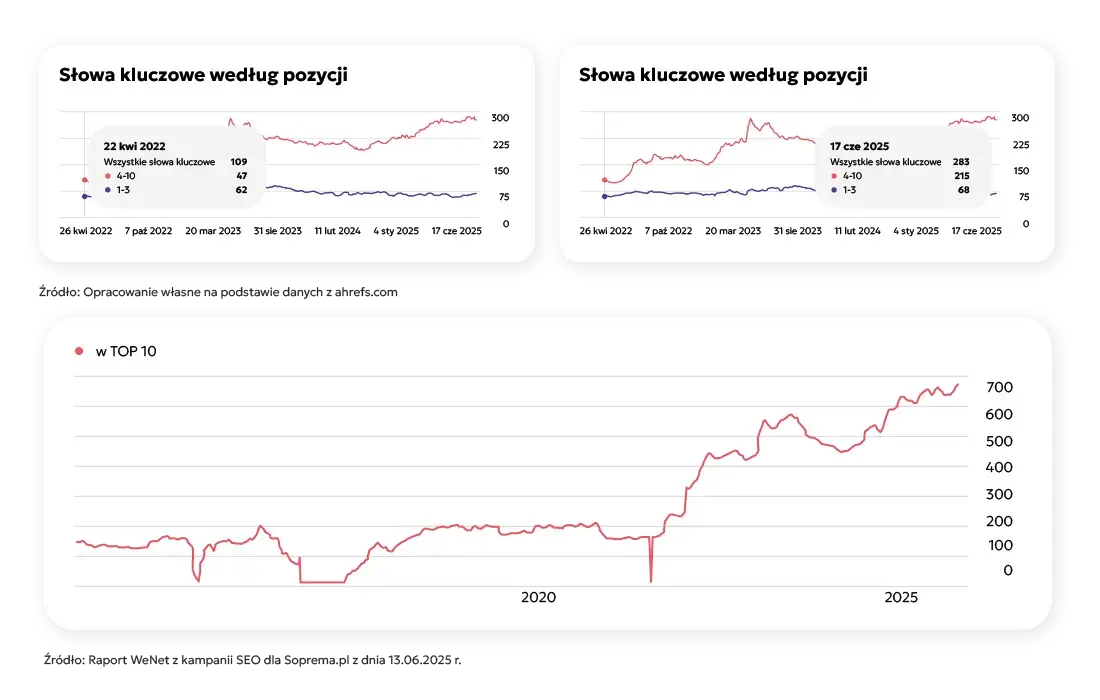Click the blue 1-3 dot in the 17 cze 2025 tooltip
1100x700 pixels.
[833, 189]
